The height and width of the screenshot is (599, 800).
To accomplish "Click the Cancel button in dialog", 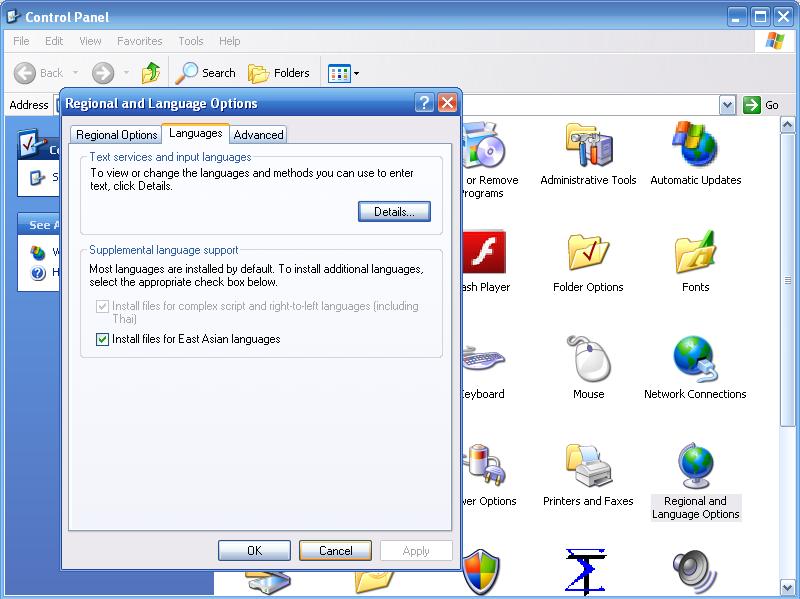I will (x=335, y=551).
